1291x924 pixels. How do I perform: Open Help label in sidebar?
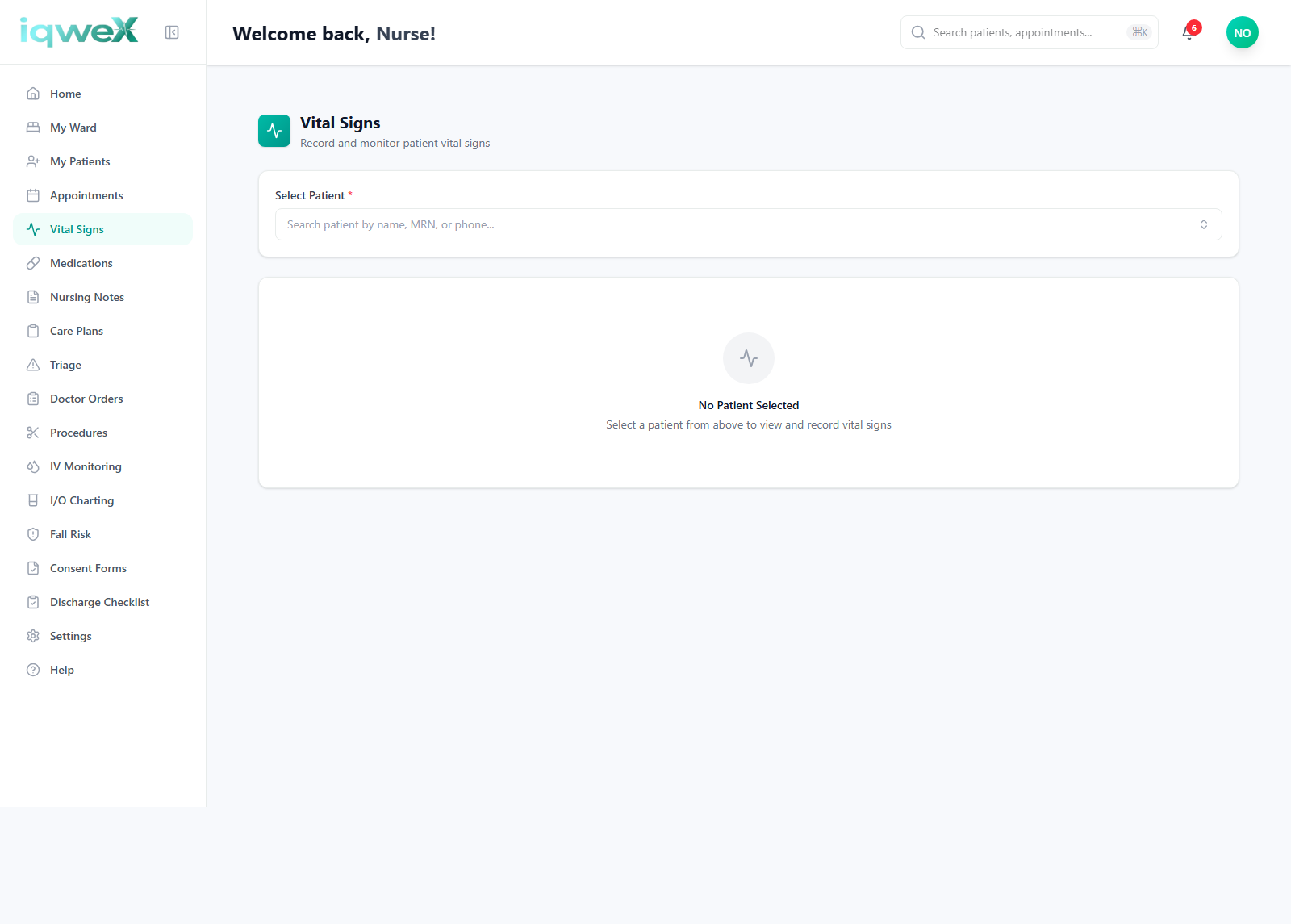[x=62, y=670]
